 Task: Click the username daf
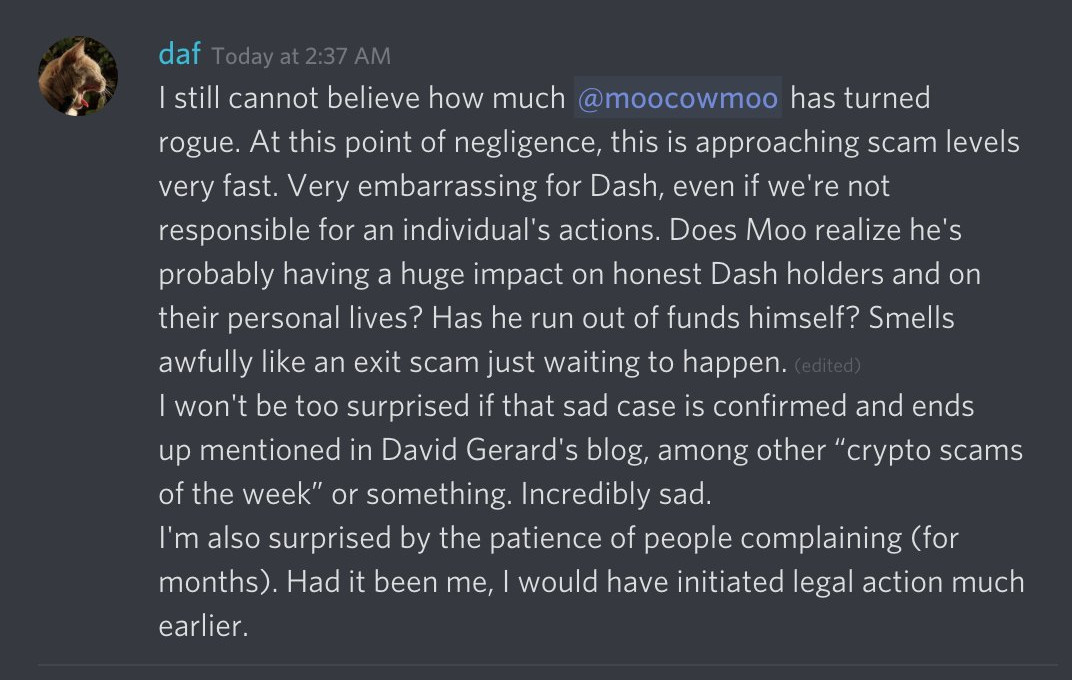(x=179, y=54)
